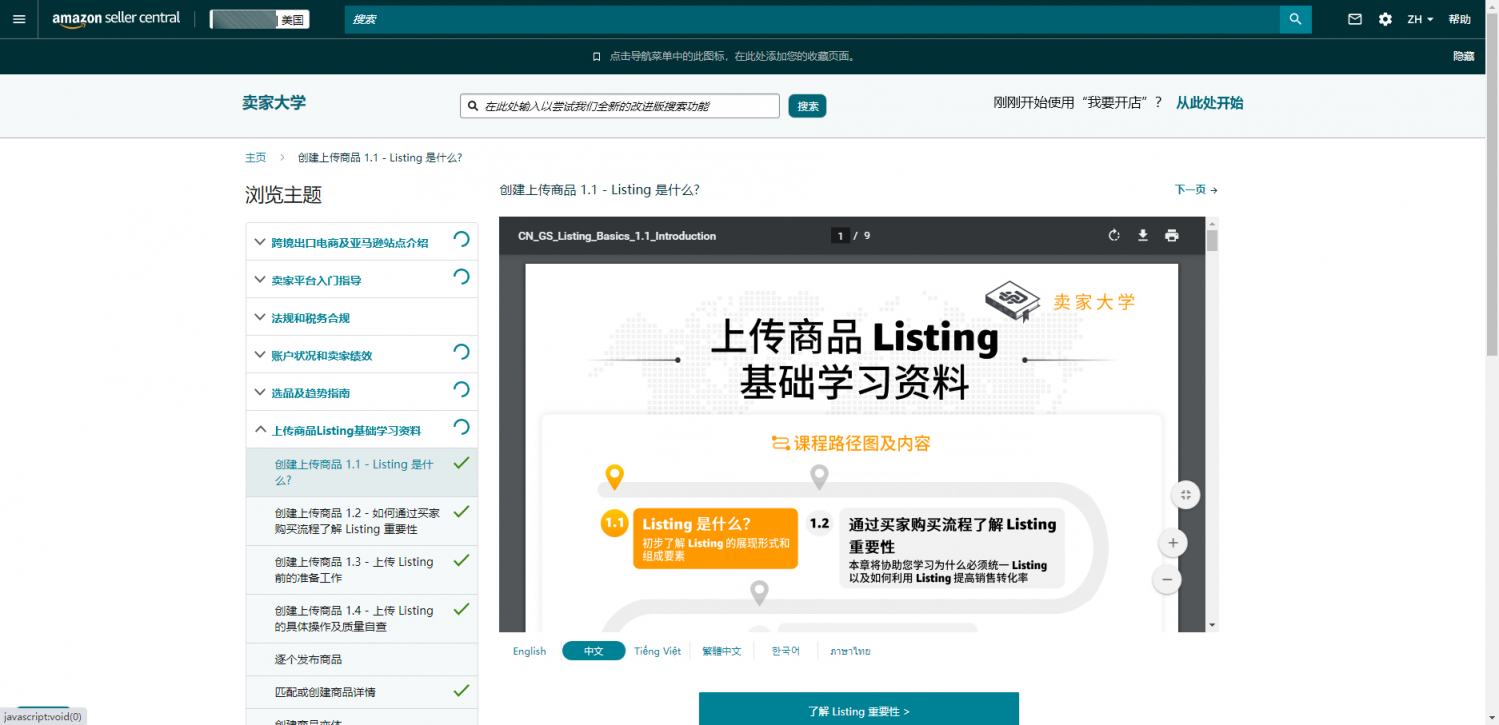The height and width of the screenshot is (725, 1499).
Task: Click 了解 Listing 重要性 button
Action: (859, 709)
